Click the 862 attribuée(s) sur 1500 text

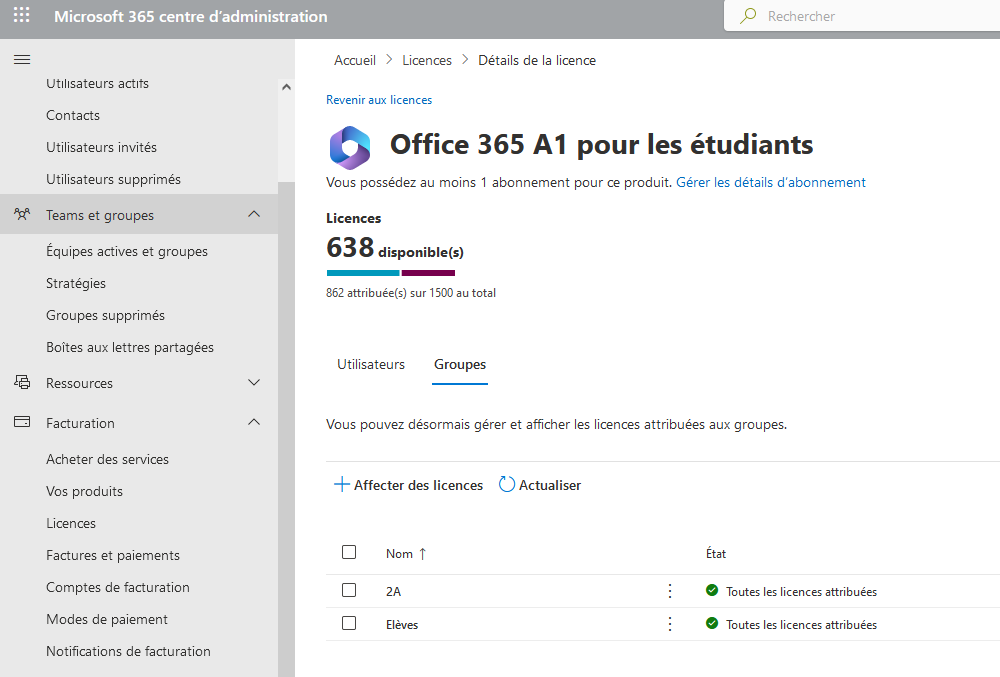coord(411,293)
